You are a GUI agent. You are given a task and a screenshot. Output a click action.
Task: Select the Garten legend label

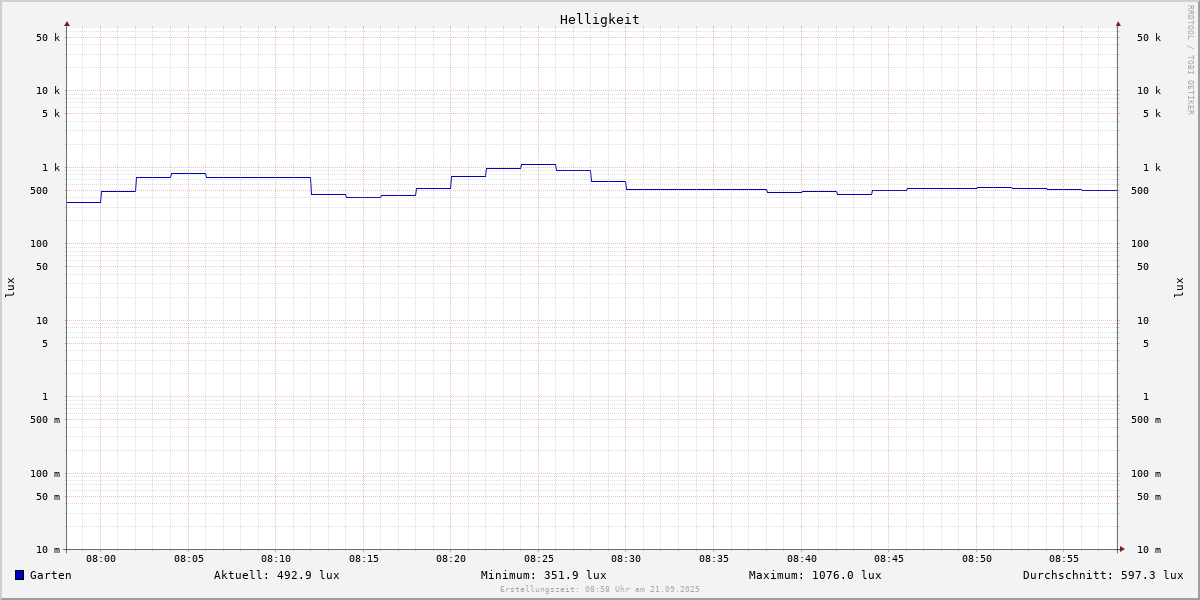pyautogui.click(x=50, y=575)
